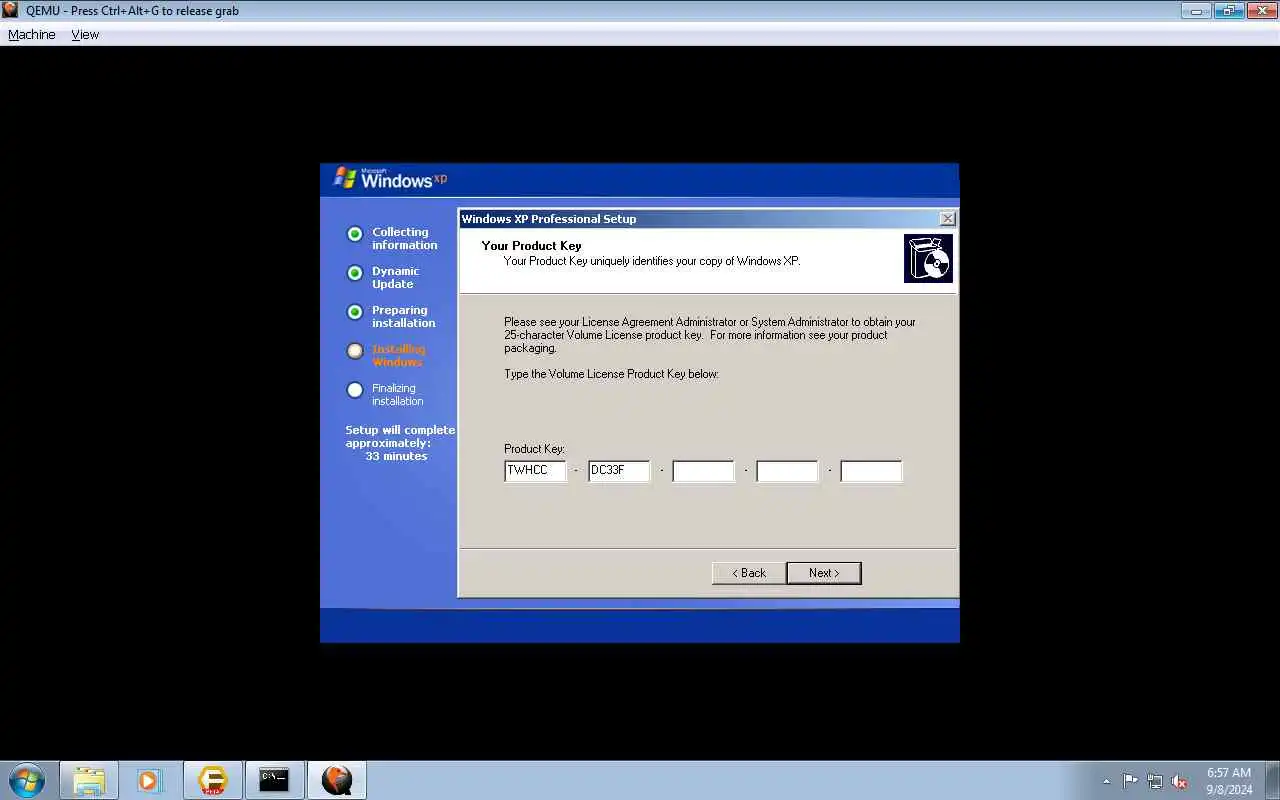Open the yellow circle app in taskbar
The image size is (1280, 800).
coord(212,780)
